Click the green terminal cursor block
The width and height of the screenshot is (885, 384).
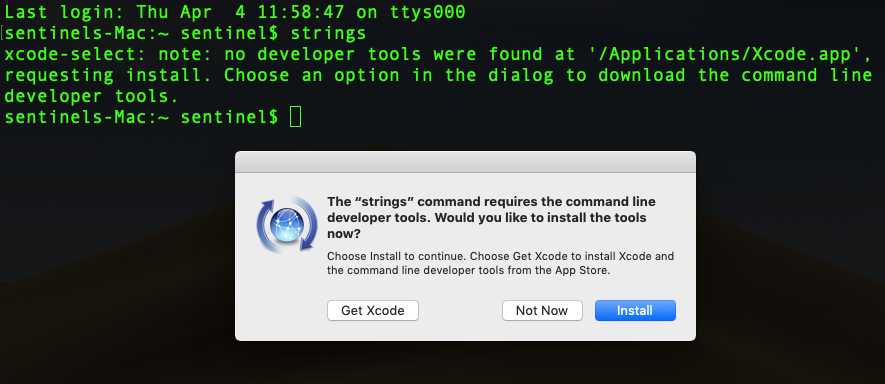pos(295,117)
